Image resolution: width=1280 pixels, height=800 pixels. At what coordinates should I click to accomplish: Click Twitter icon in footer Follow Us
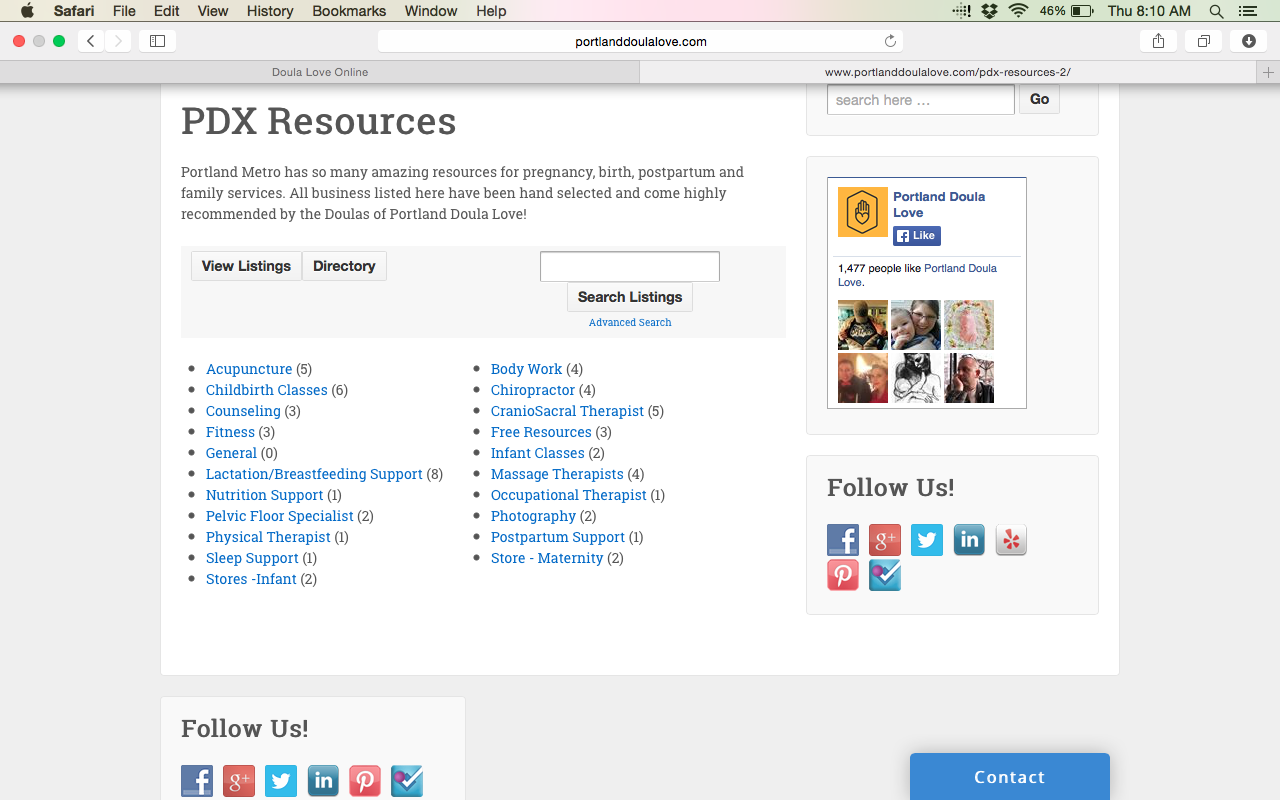pos(281,781)
